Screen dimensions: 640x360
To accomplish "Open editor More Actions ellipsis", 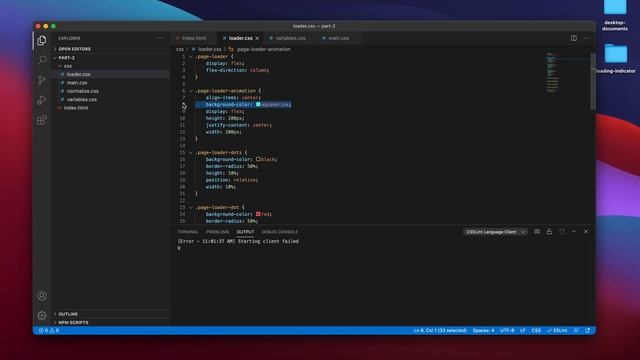I will coord(586,38).
